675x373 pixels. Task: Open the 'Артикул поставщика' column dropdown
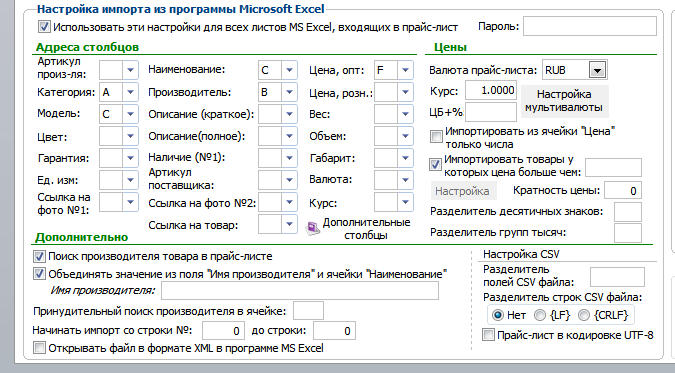pyautogui.click(x=289, y=180)
